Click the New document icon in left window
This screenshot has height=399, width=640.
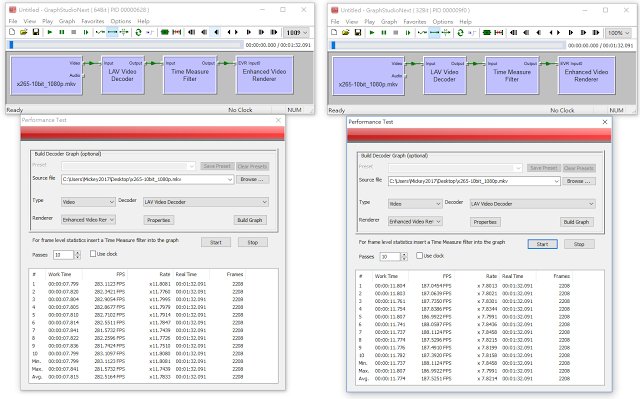coord(12,32)
